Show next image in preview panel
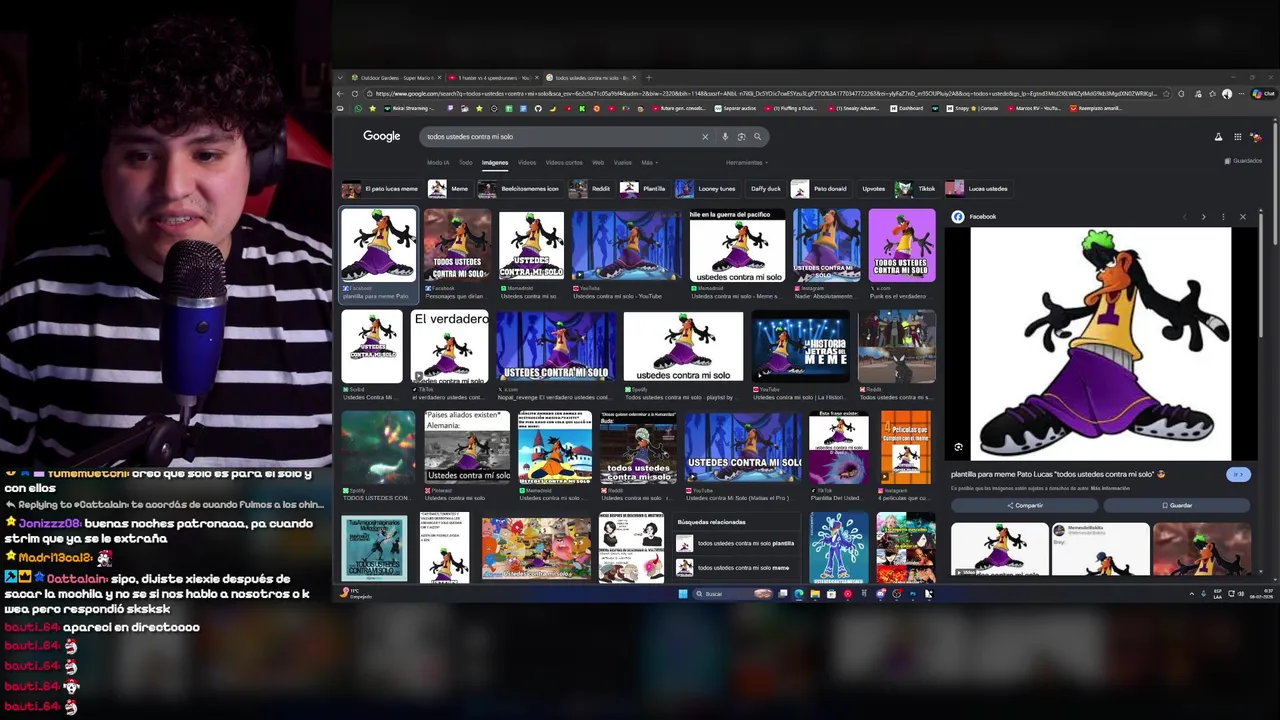Viewport: 1280px width, 720px height. (x=1203, y=217)
